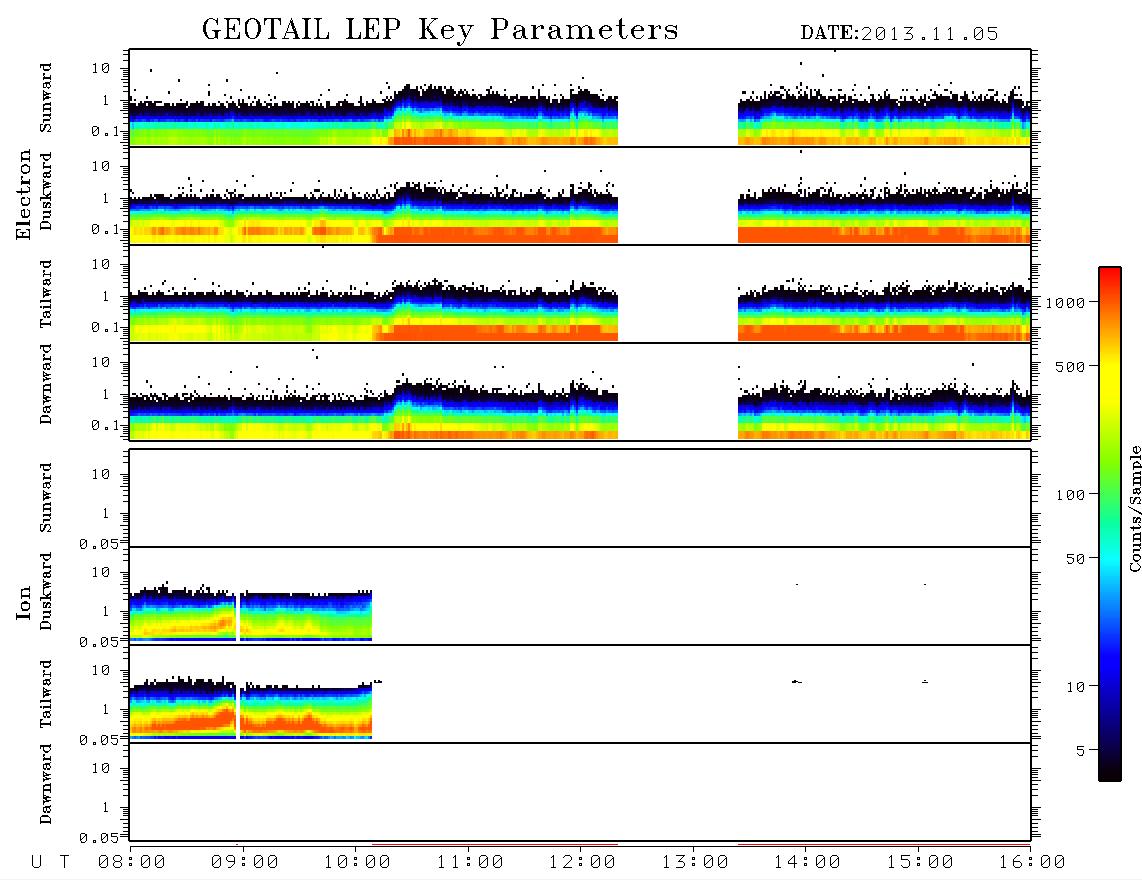Click the 12:00 time tick label
The image size is (1142, 880).
(x=582, y=862)
